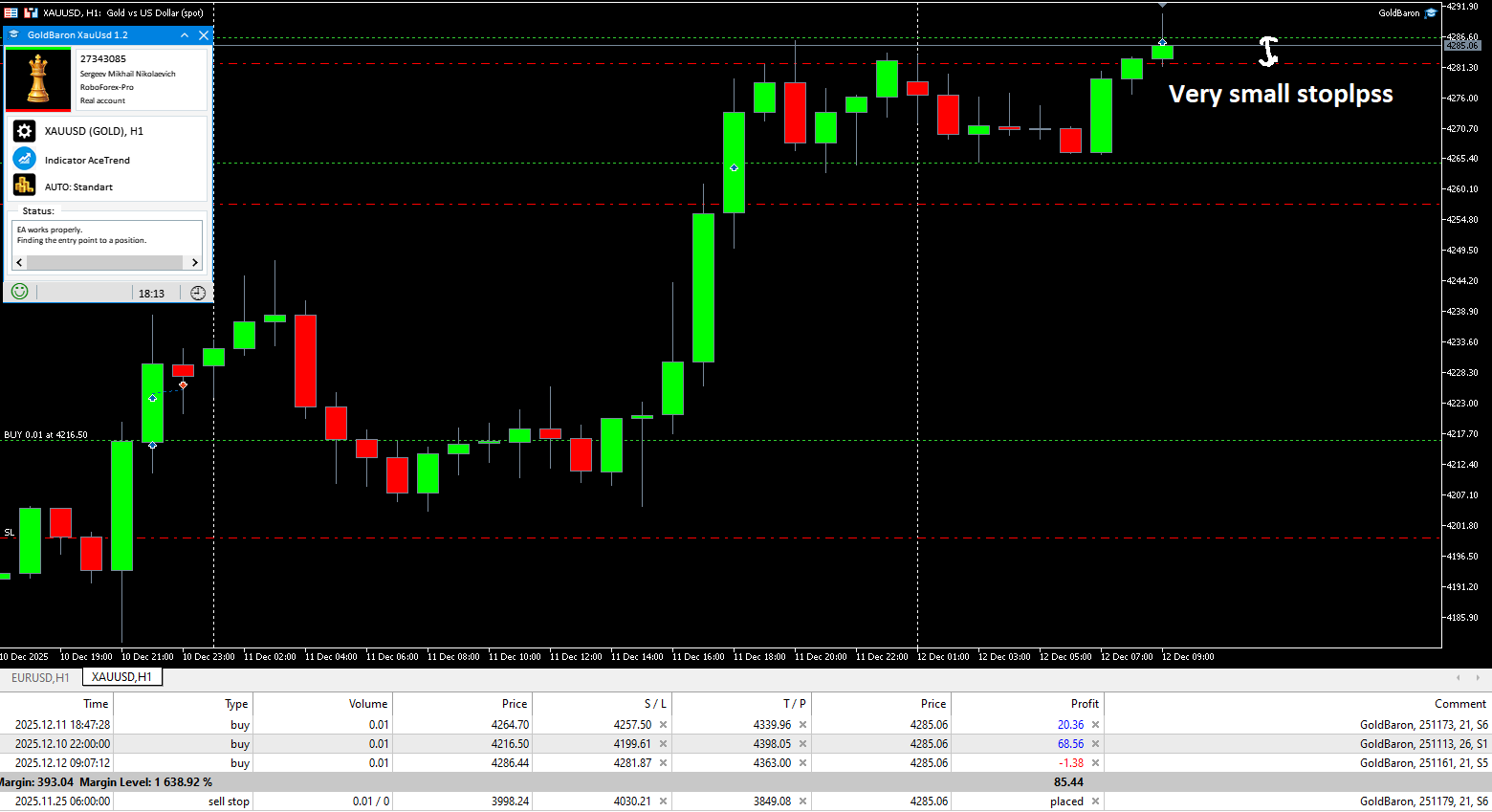Click the blue Indicator AceTrend icon
This screenshot has width=1492, height=812.
[x=25, y=159]
